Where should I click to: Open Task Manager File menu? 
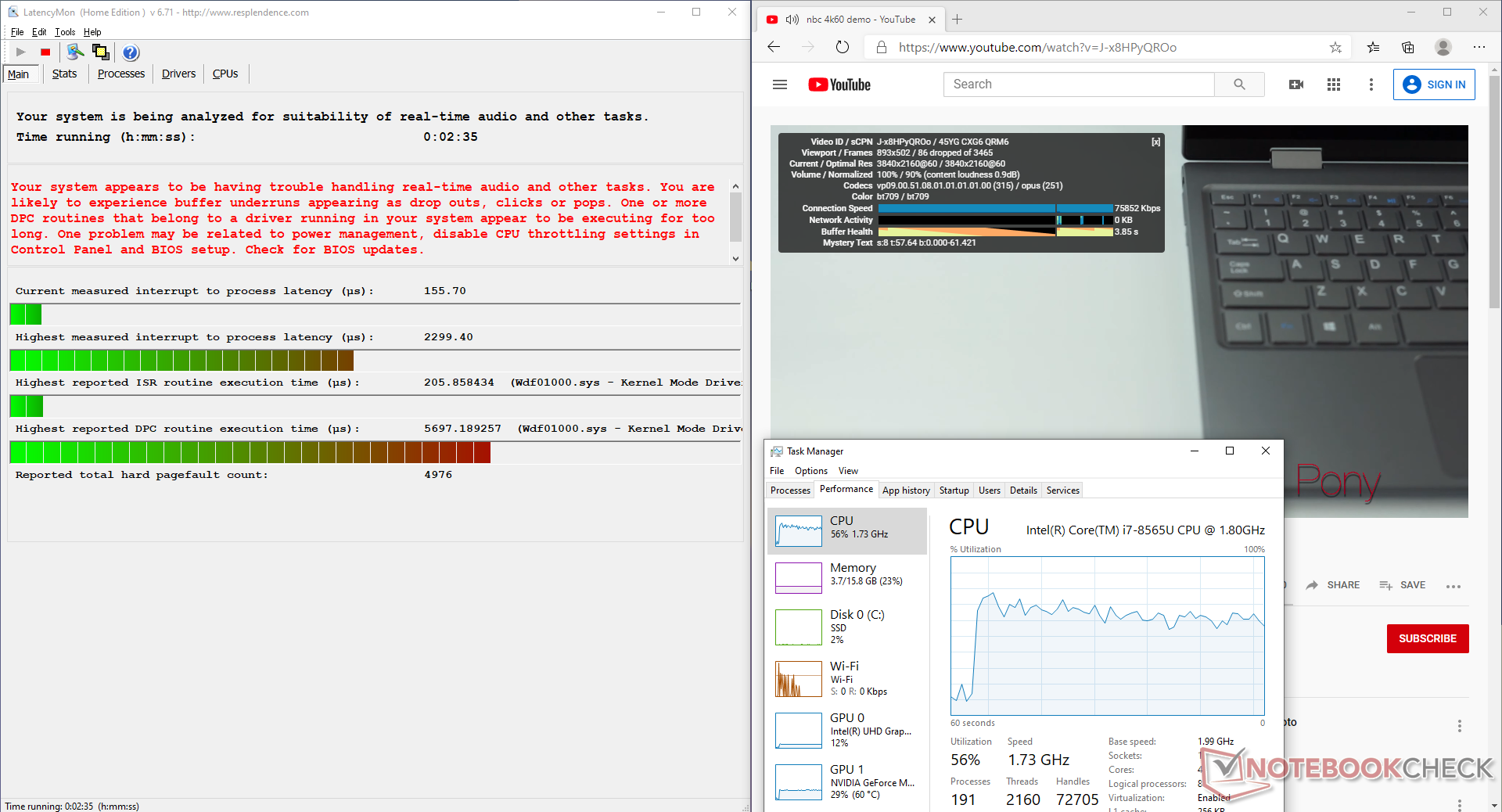(x=777, y=471)
